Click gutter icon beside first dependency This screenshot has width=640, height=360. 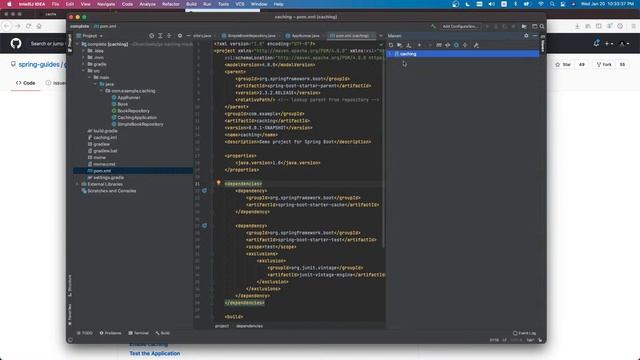pyautogui.click(x=204, y=191)
